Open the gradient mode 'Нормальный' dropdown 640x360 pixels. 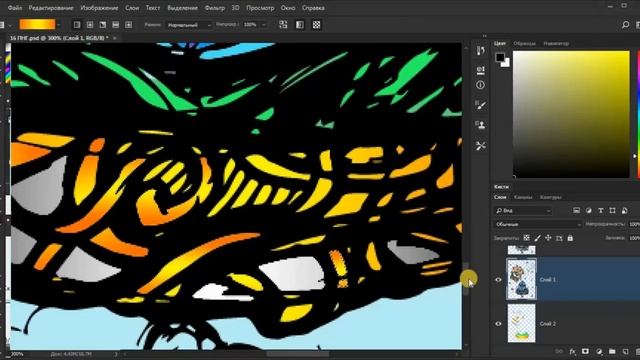pos(189,25)
